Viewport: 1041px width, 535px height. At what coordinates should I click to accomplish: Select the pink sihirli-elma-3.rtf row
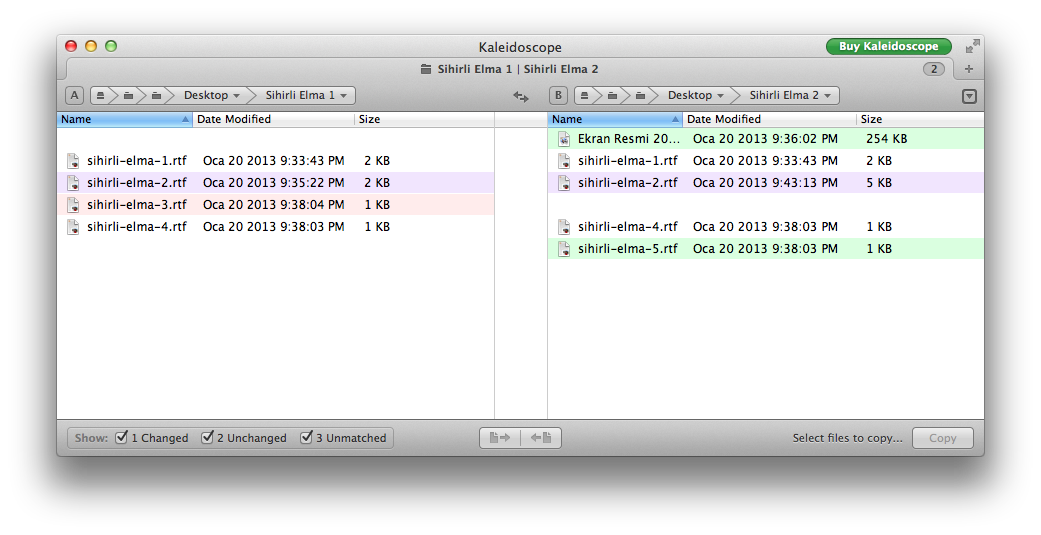136,205
